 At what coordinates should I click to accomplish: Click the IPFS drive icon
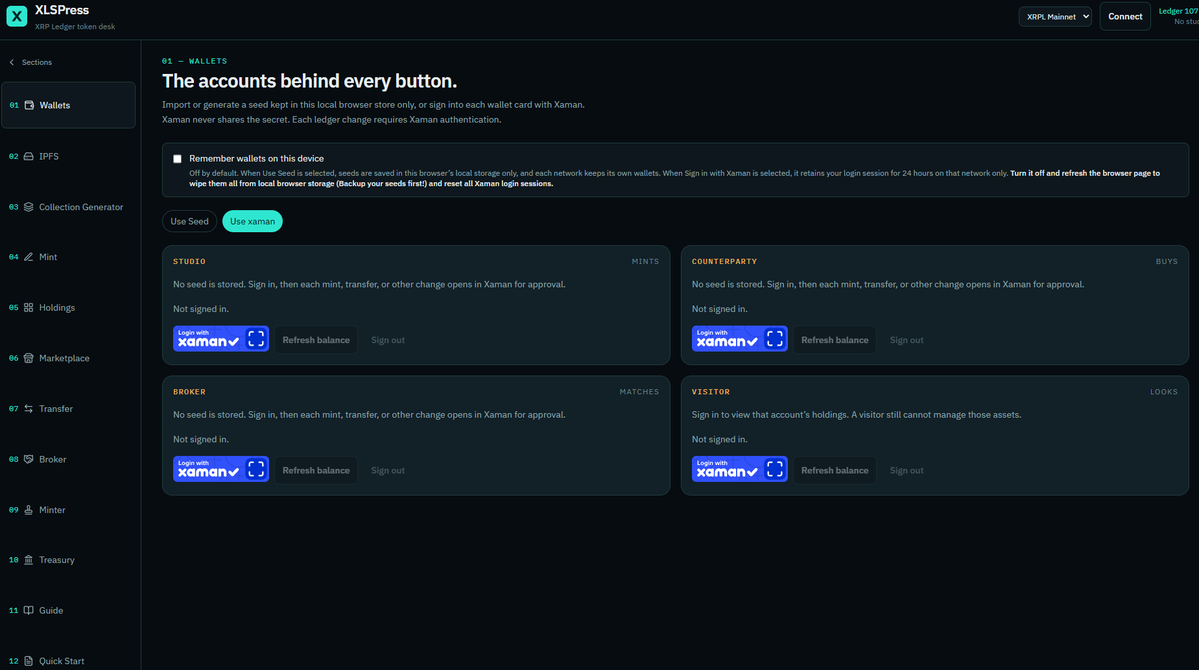pyautogui.click(x=28, y=156)
